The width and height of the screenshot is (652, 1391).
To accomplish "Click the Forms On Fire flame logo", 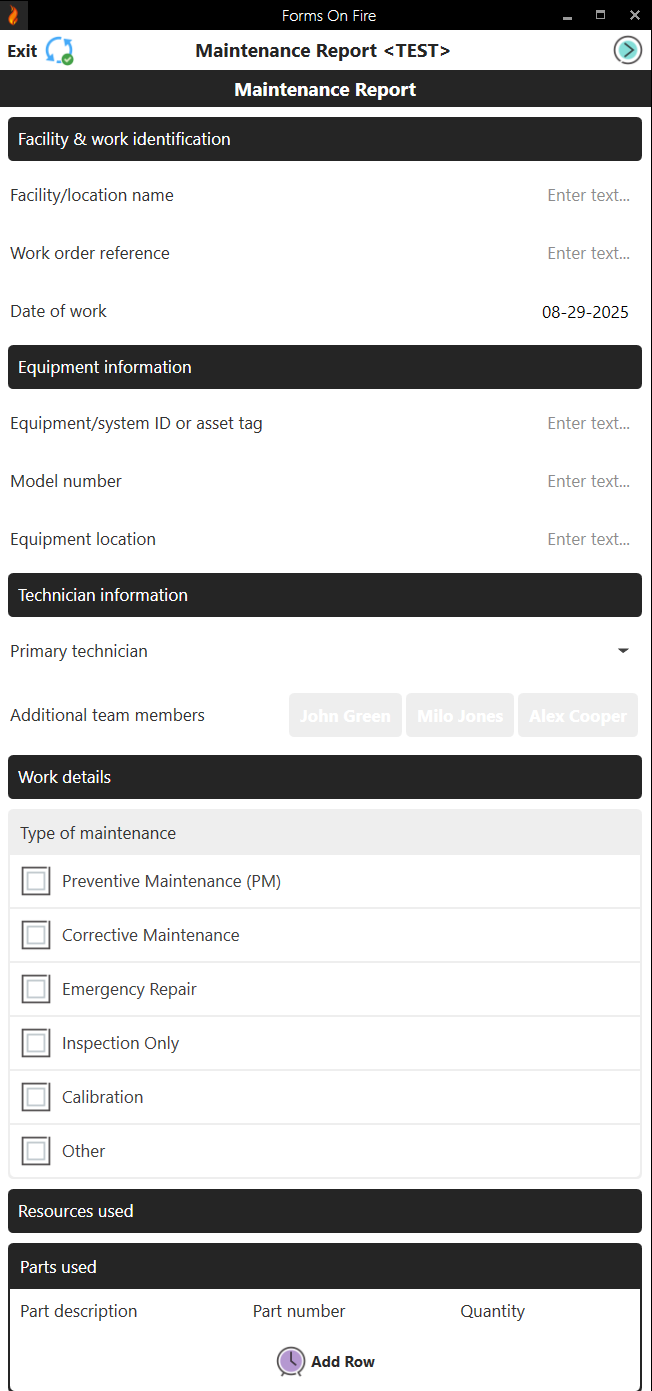I will [x=11, y=15].
